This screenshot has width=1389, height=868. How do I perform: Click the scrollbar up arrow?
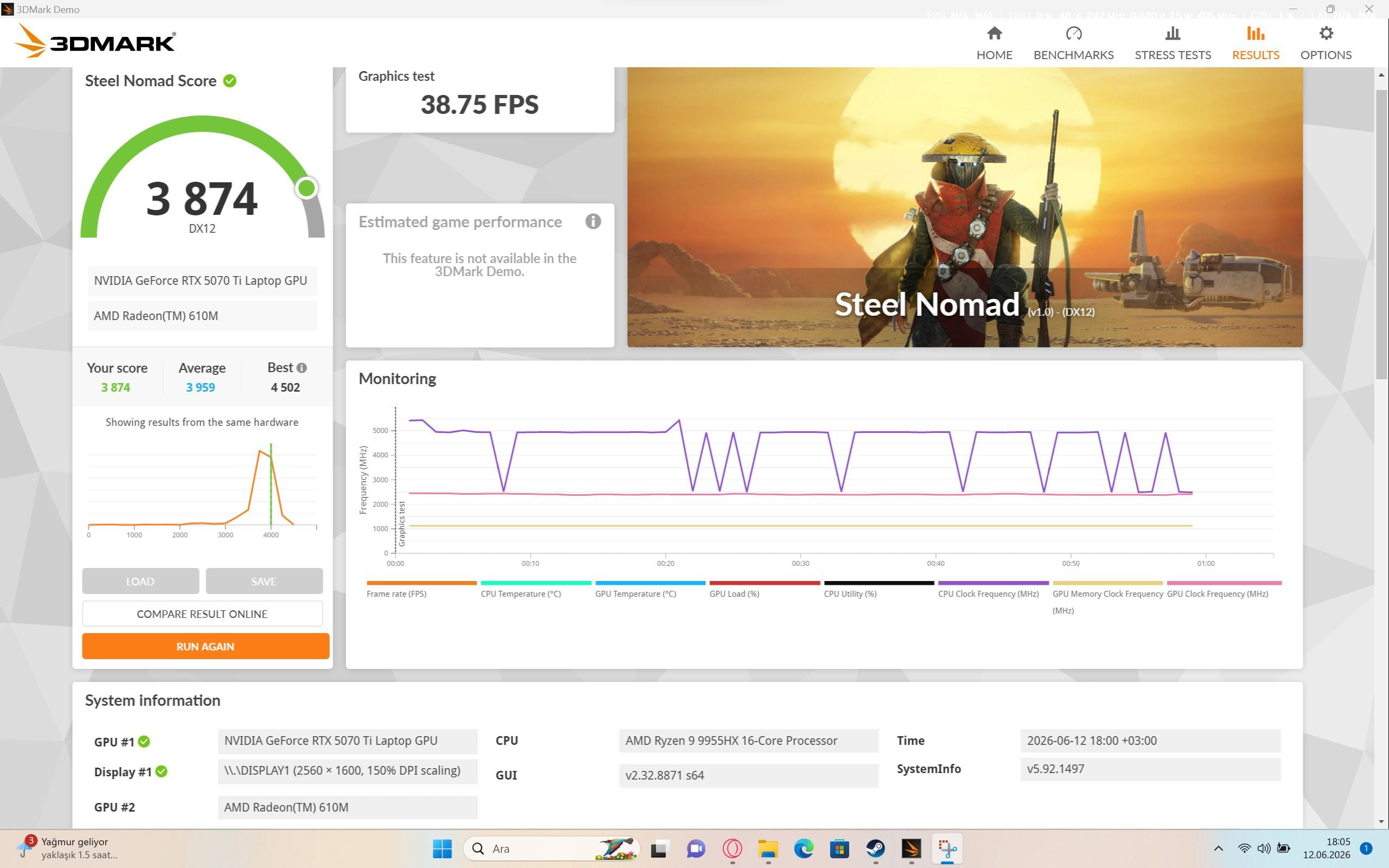tap(1381, 75)
